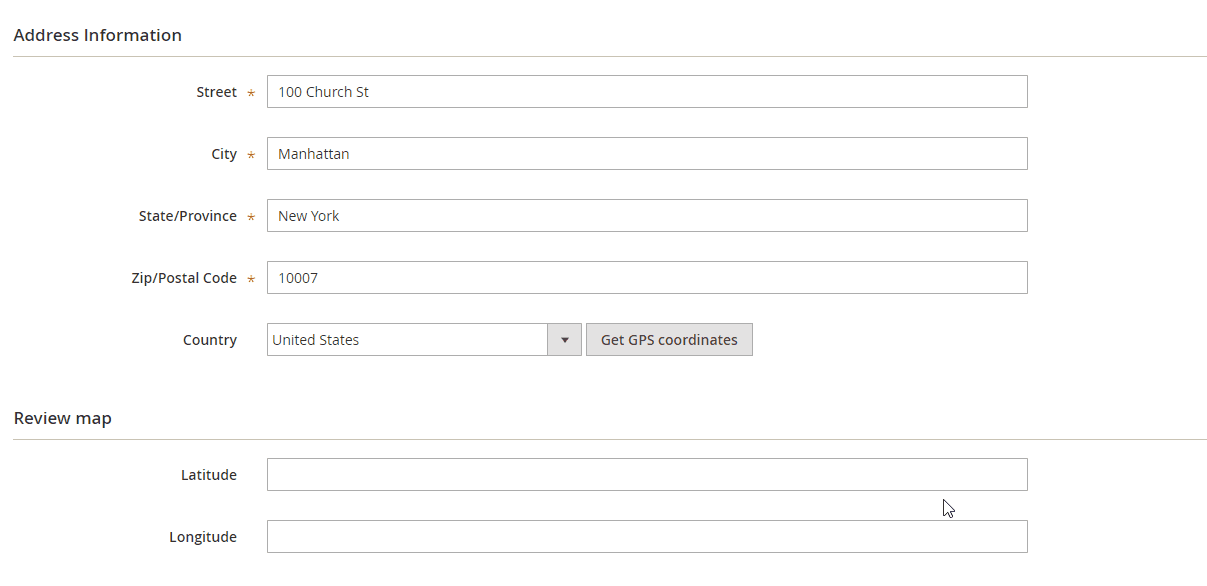The height and width of the screenshot is (586, 1207).
Task: Expand the United States country selector
Action: [x=565, y=339]
